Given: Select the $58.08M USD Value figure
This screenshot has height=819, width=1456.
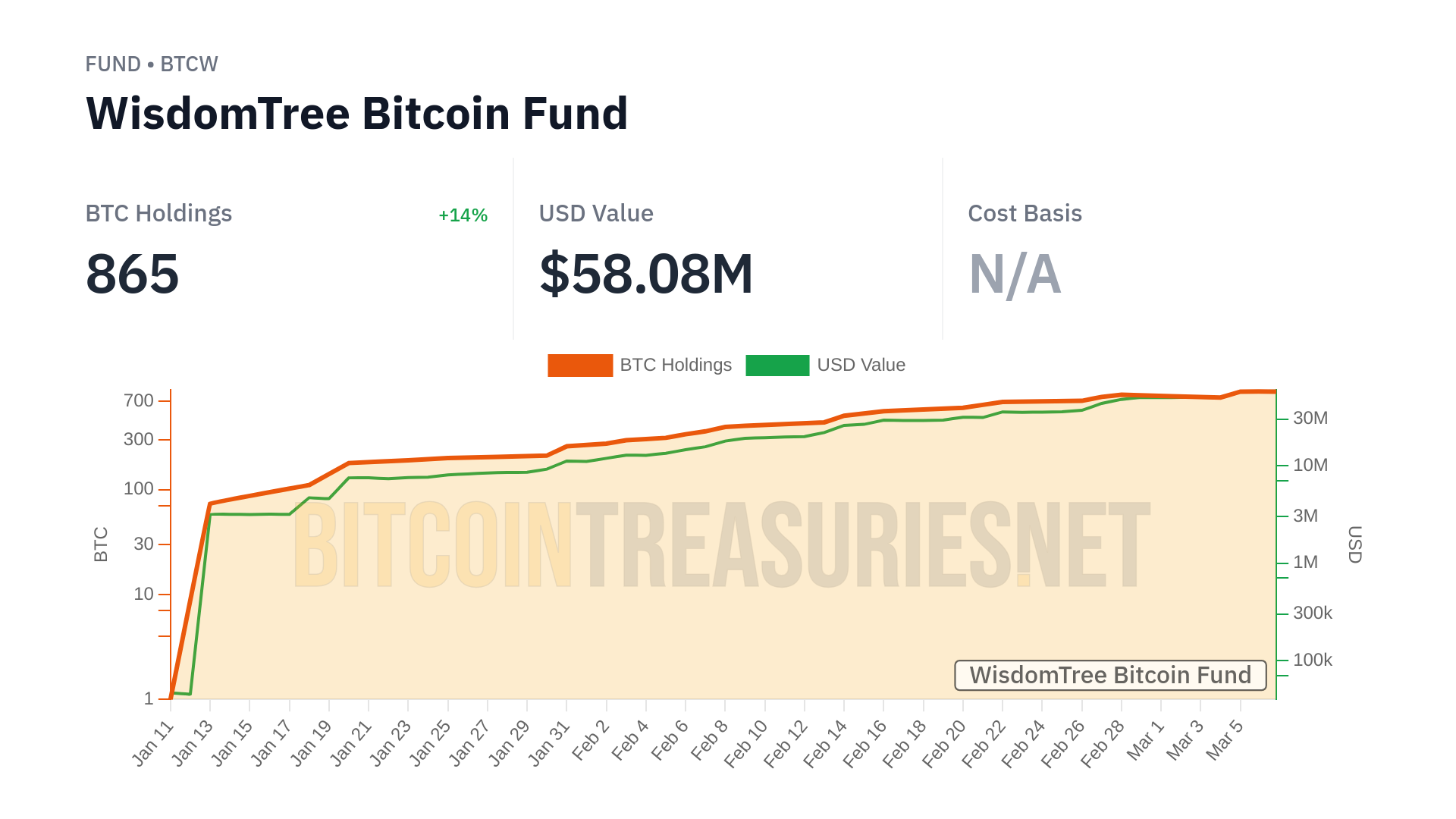Looking at the screenshot, I should tap(646, 274).
